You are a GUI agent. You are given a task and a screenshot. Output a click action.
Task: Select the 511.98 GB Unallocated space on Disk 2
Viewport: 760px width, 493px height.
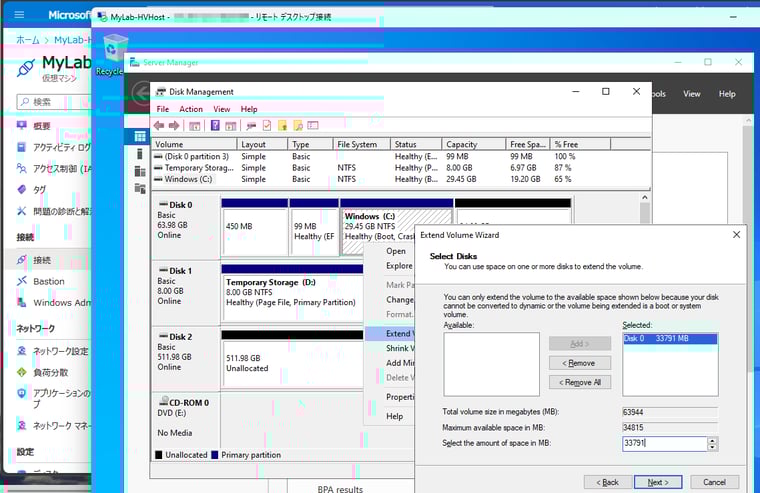[x=293, y=359]
